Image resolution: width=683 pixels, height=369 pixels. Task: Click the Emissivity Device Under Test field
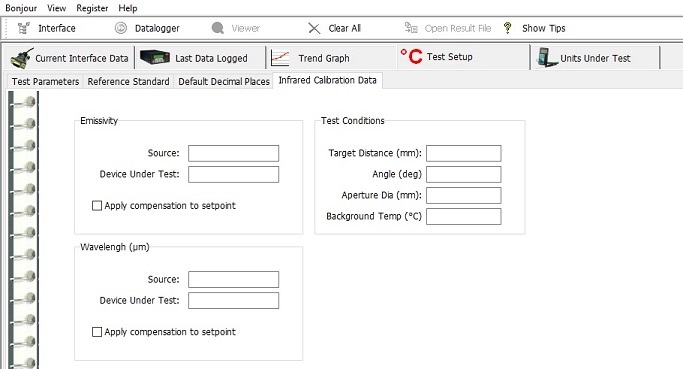(233, 174)
